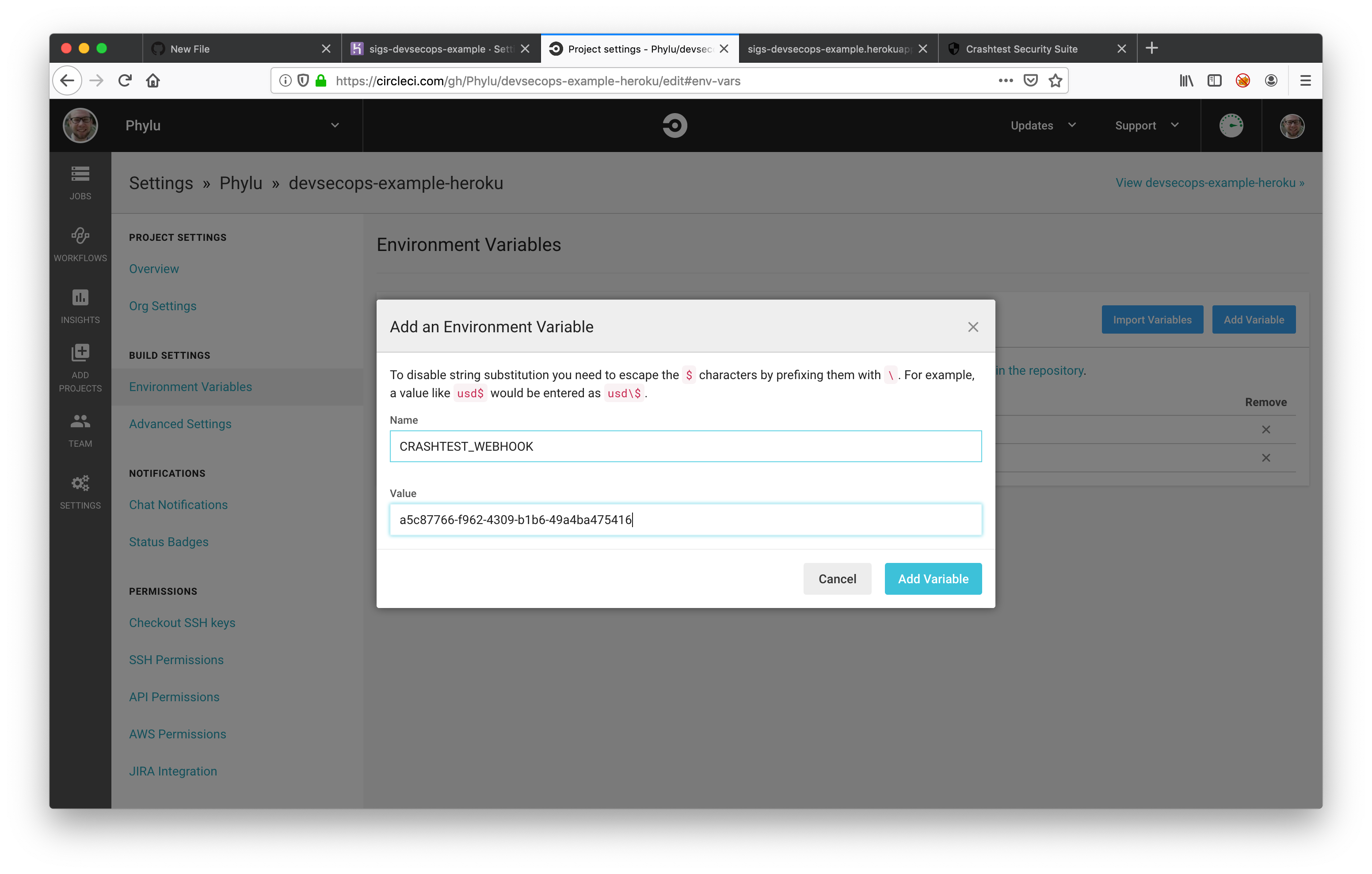Viewport: 1372px width, 874px height.
Task: Click the Add Projects sidebar icon
Action: click(80, 368)
